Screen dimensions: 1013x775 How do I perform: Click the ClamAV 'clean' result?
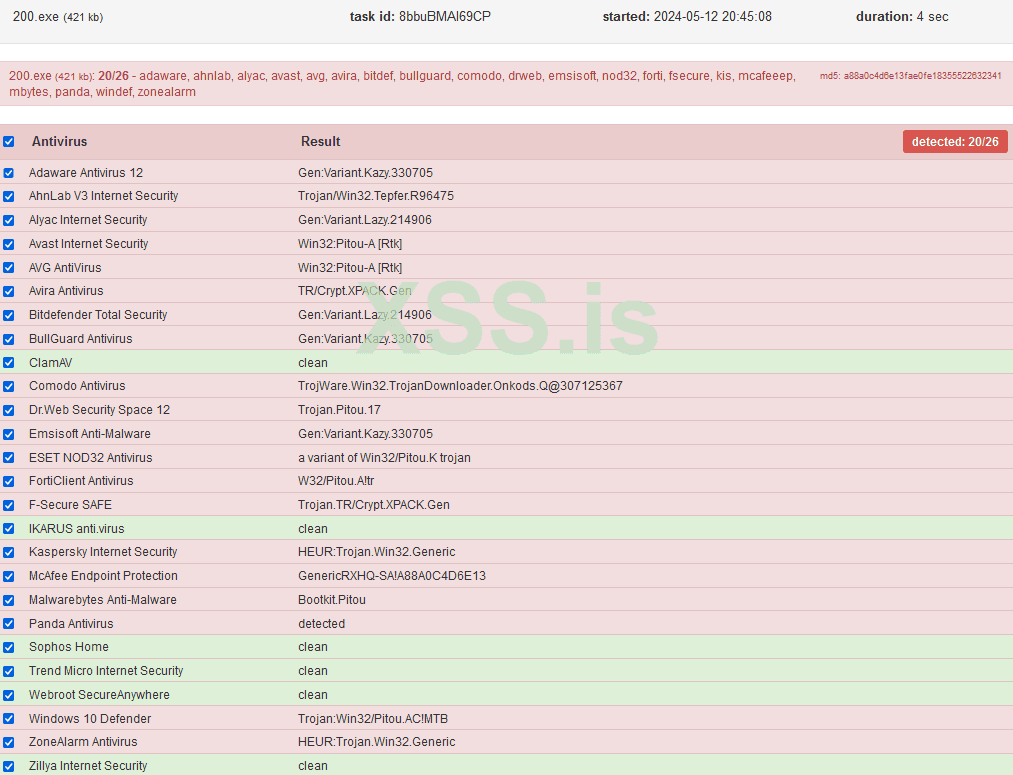point(313,362)
